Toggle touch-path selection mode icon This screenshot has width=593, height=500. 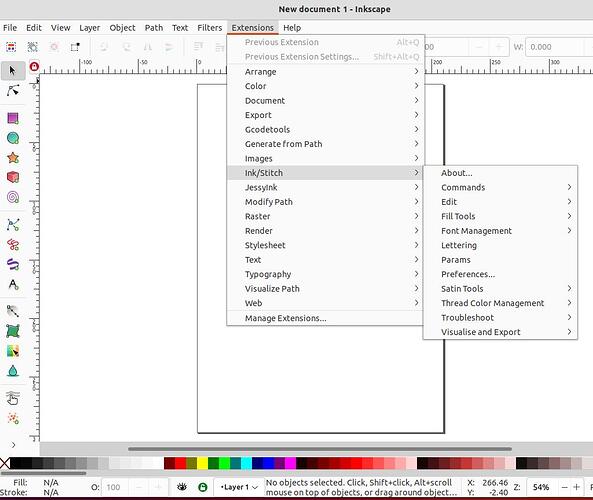coord(75,47)
